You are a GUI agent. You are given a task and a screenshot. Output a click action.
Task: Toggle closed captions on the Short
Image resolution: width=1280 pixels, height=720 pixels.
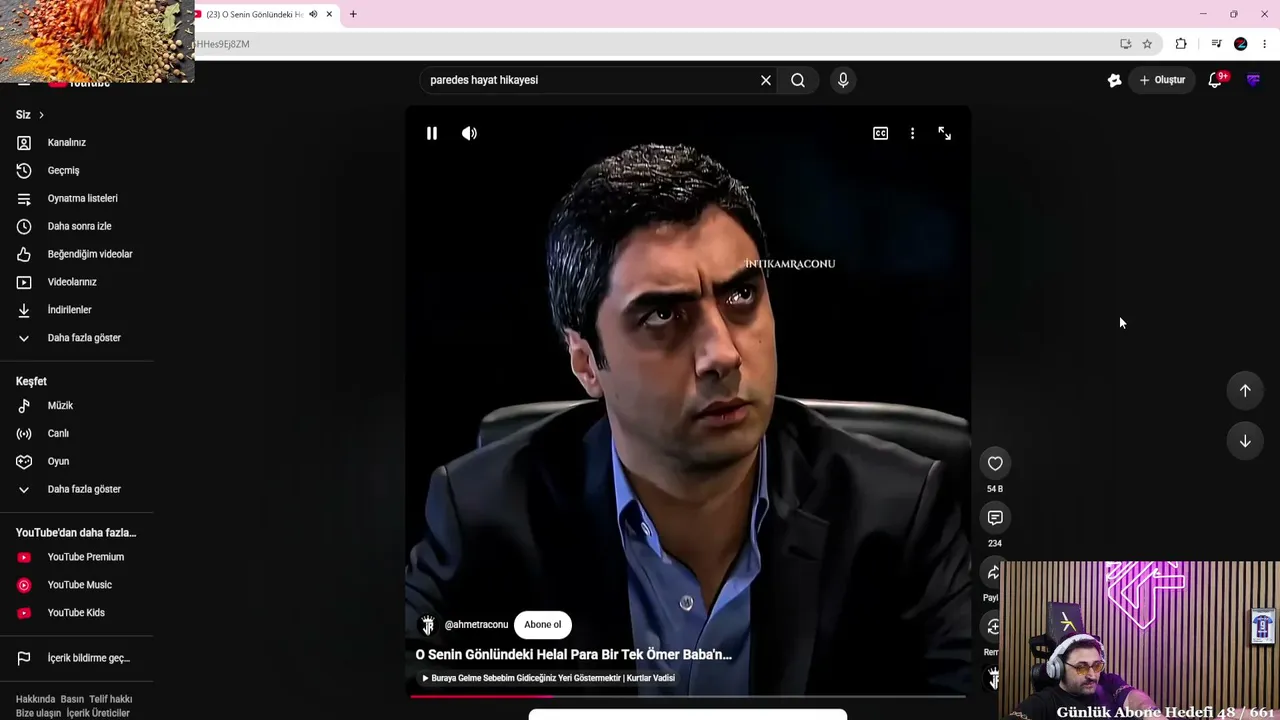point(880,133)
